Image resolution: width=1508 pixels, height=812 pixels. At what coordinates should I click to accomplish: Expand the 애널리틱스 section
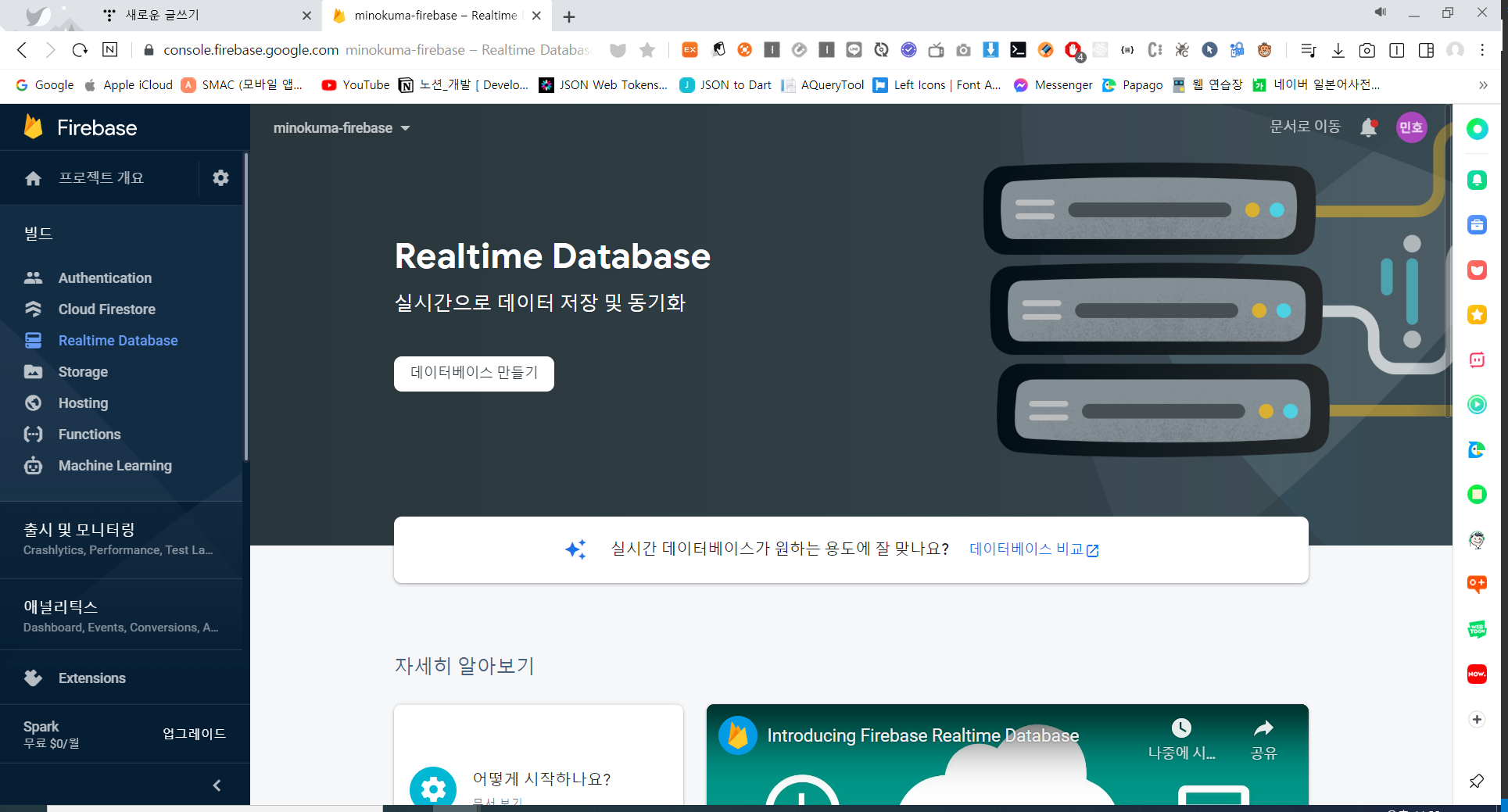[x=120, y=616]
